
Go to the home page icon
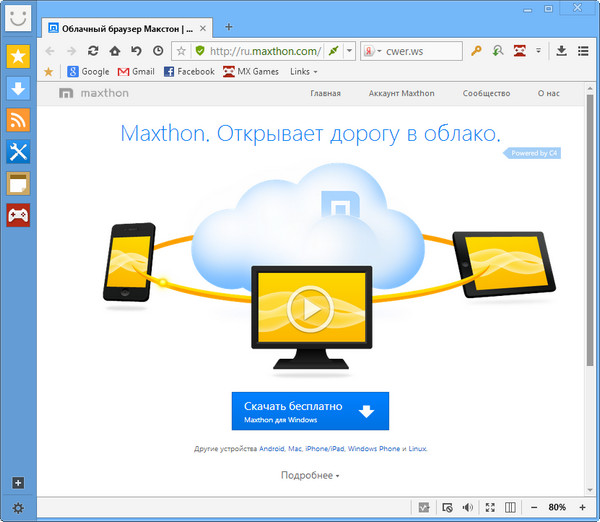[115, 50]
